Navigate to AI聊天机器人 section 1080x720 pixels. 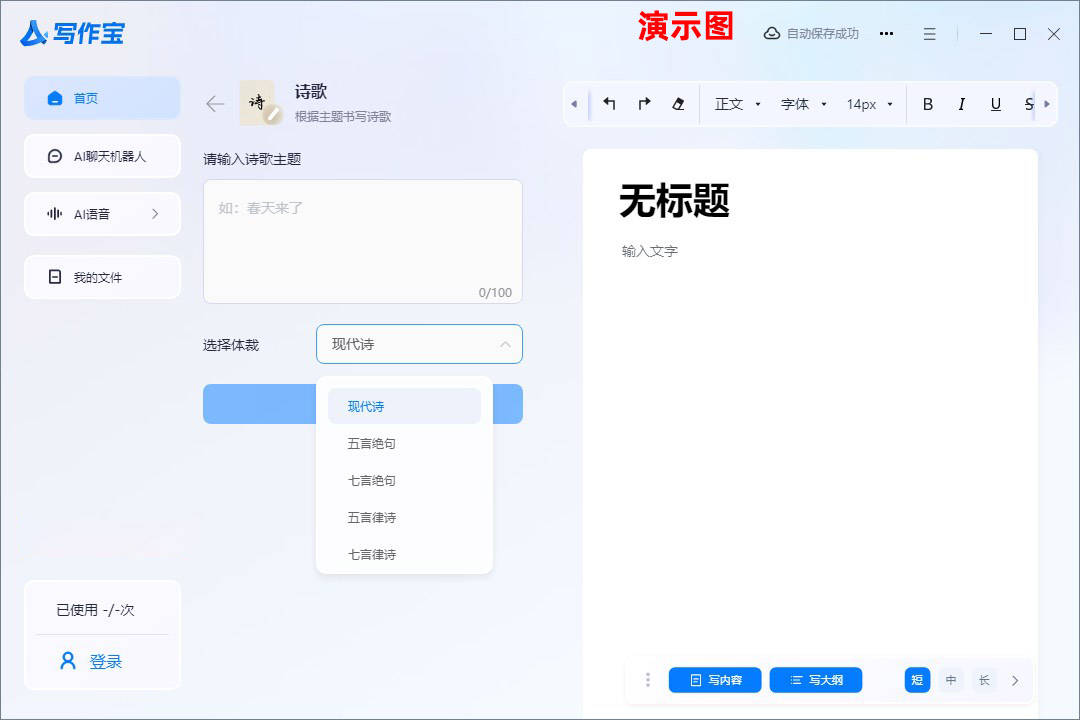pyautogui.click(x=102, y=156)
